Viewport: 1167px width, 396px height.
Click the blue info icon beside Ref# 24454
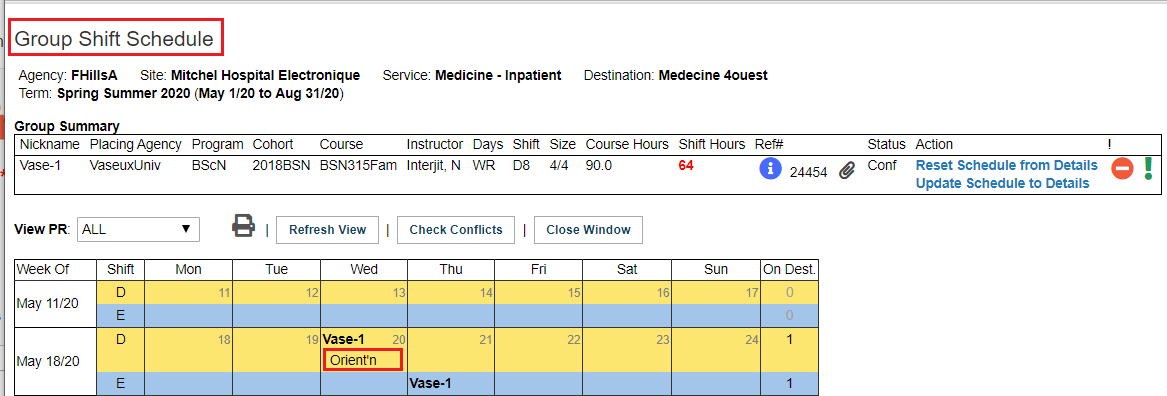click(x=770, y=169)
